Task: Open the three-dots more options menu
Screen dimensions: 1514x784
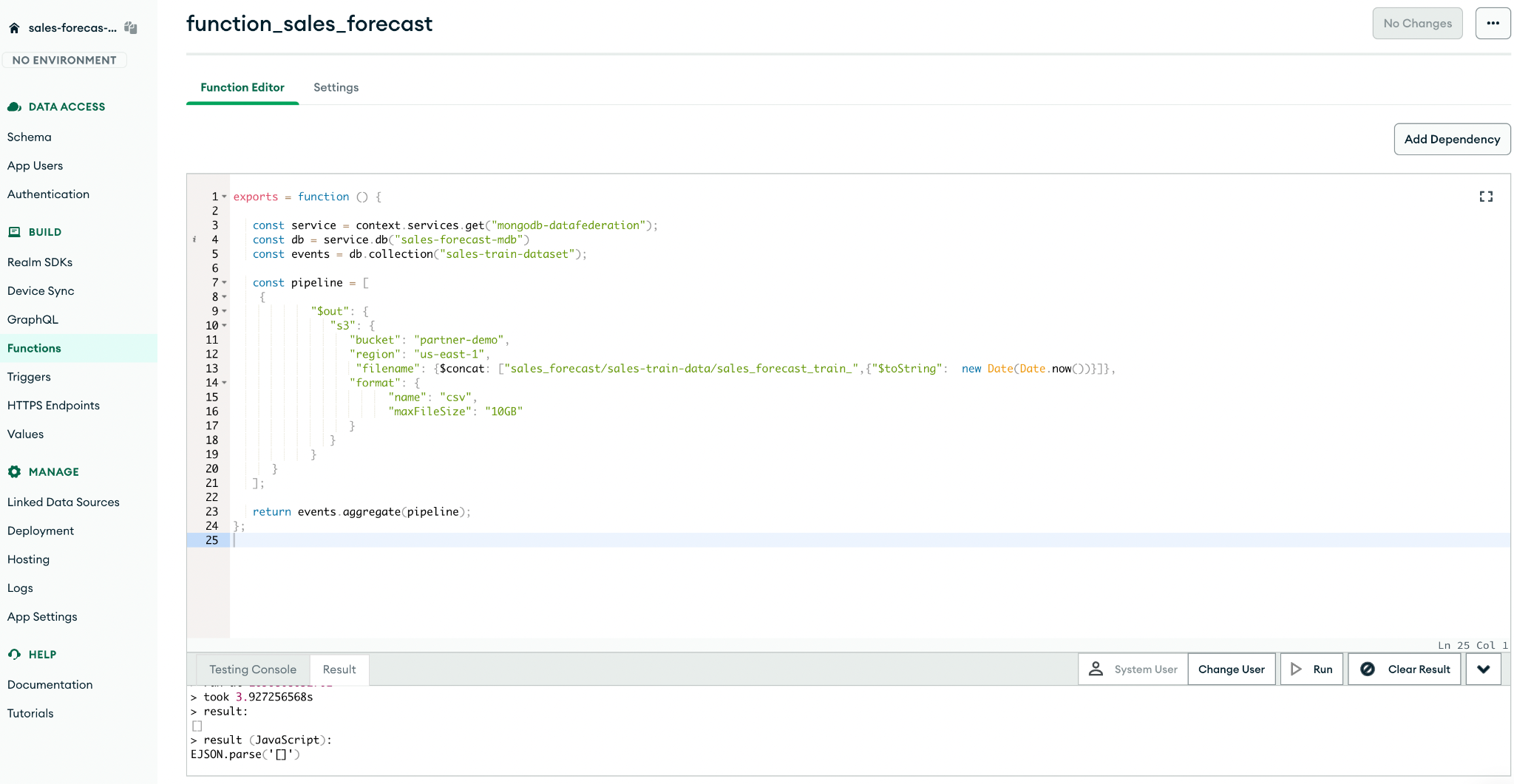Action: click(x=1493, y=24)
